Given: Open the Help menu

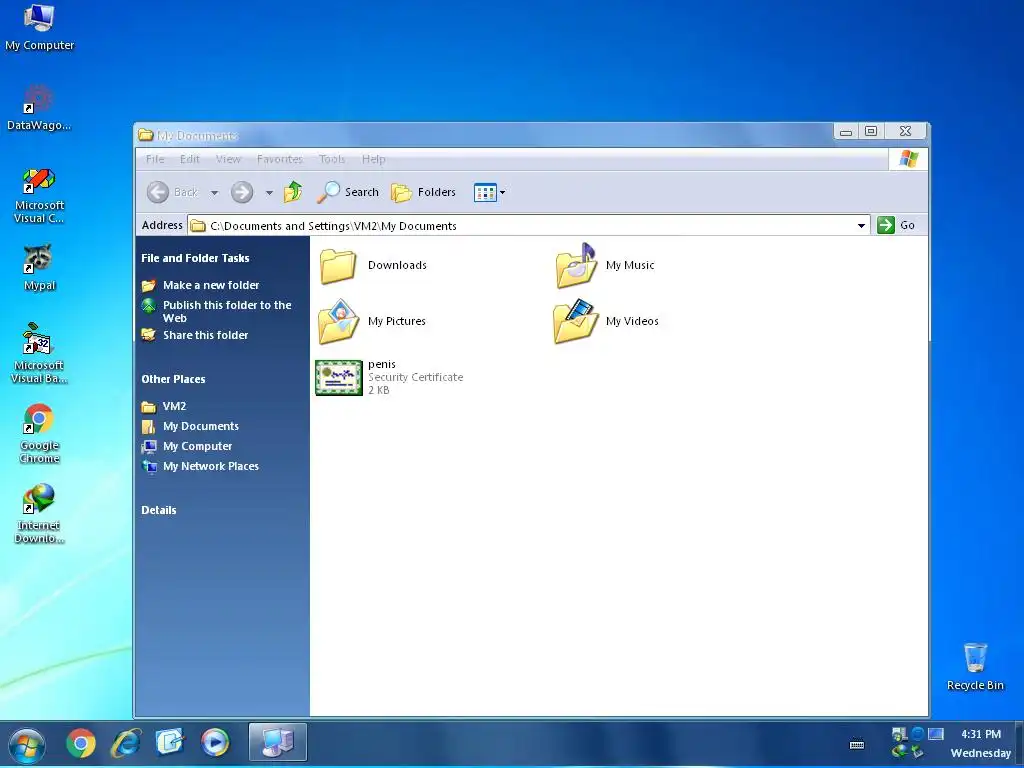Looking at the screenshot, I should 374,159.
